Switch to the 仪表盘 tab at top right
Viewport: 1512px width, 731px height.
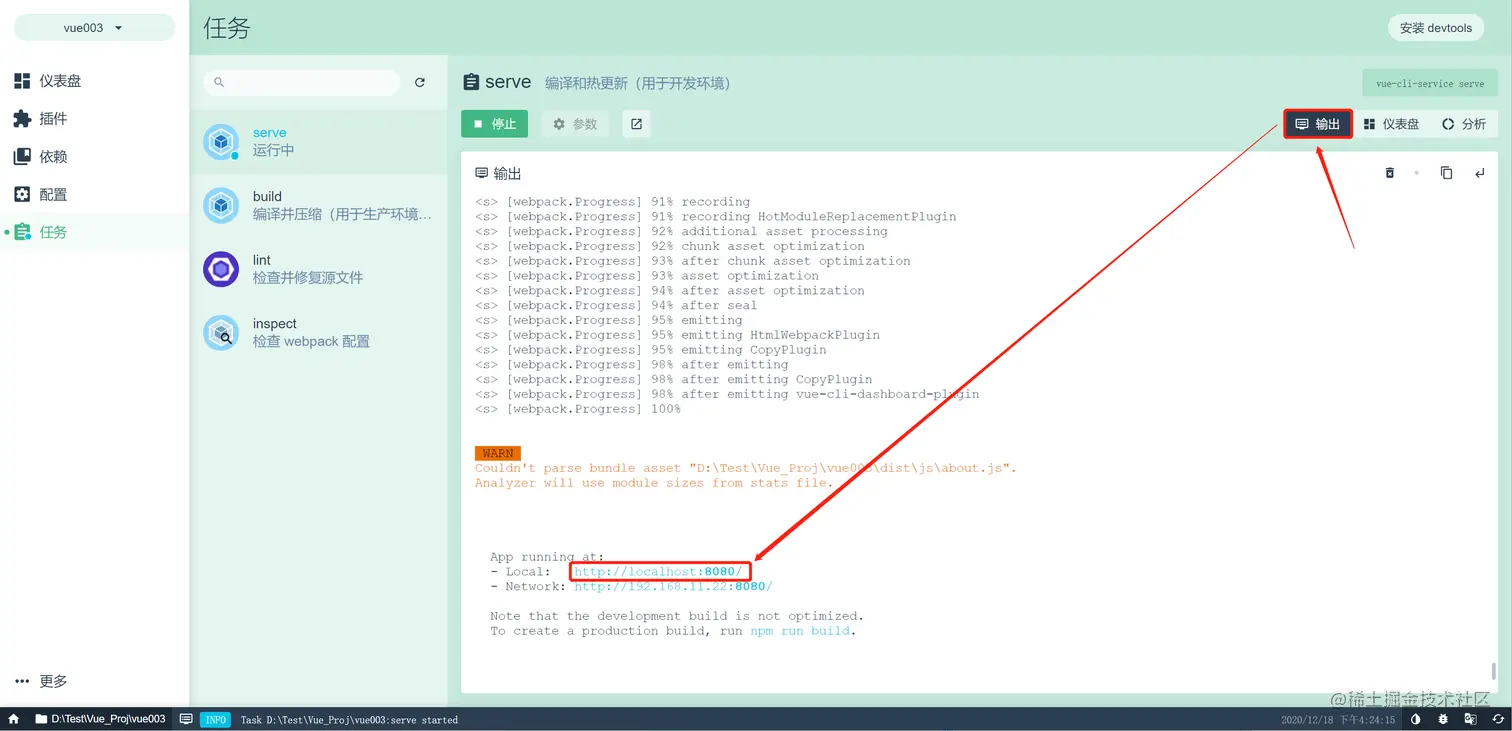[1391, 124]
